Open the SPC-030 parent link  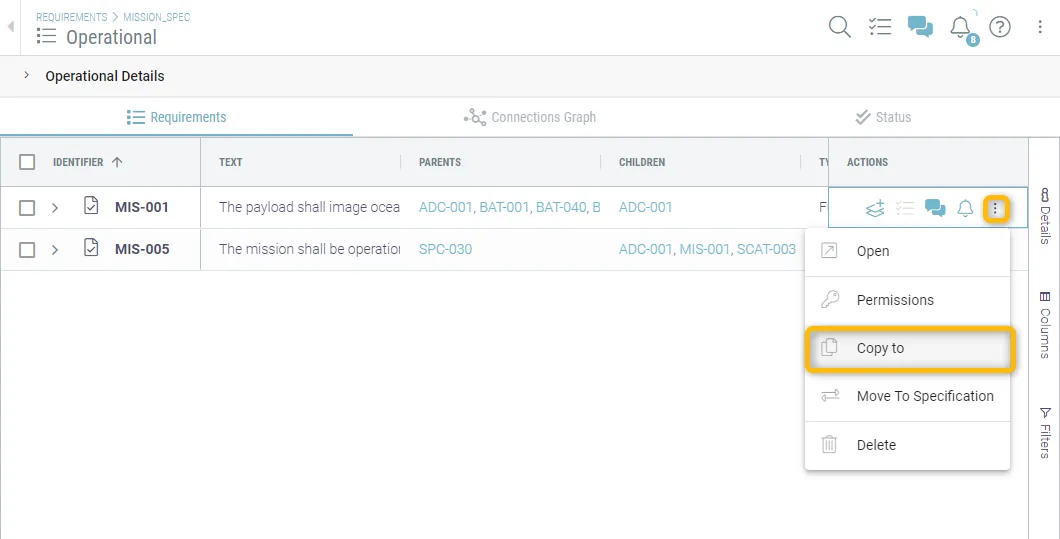pos(445,249)
